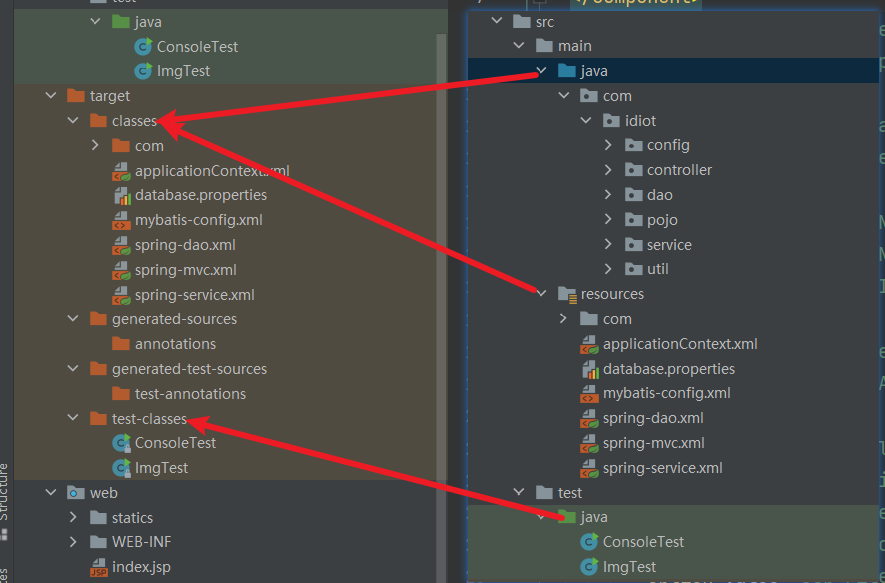Collapse the idiot package

coord(586,119)
